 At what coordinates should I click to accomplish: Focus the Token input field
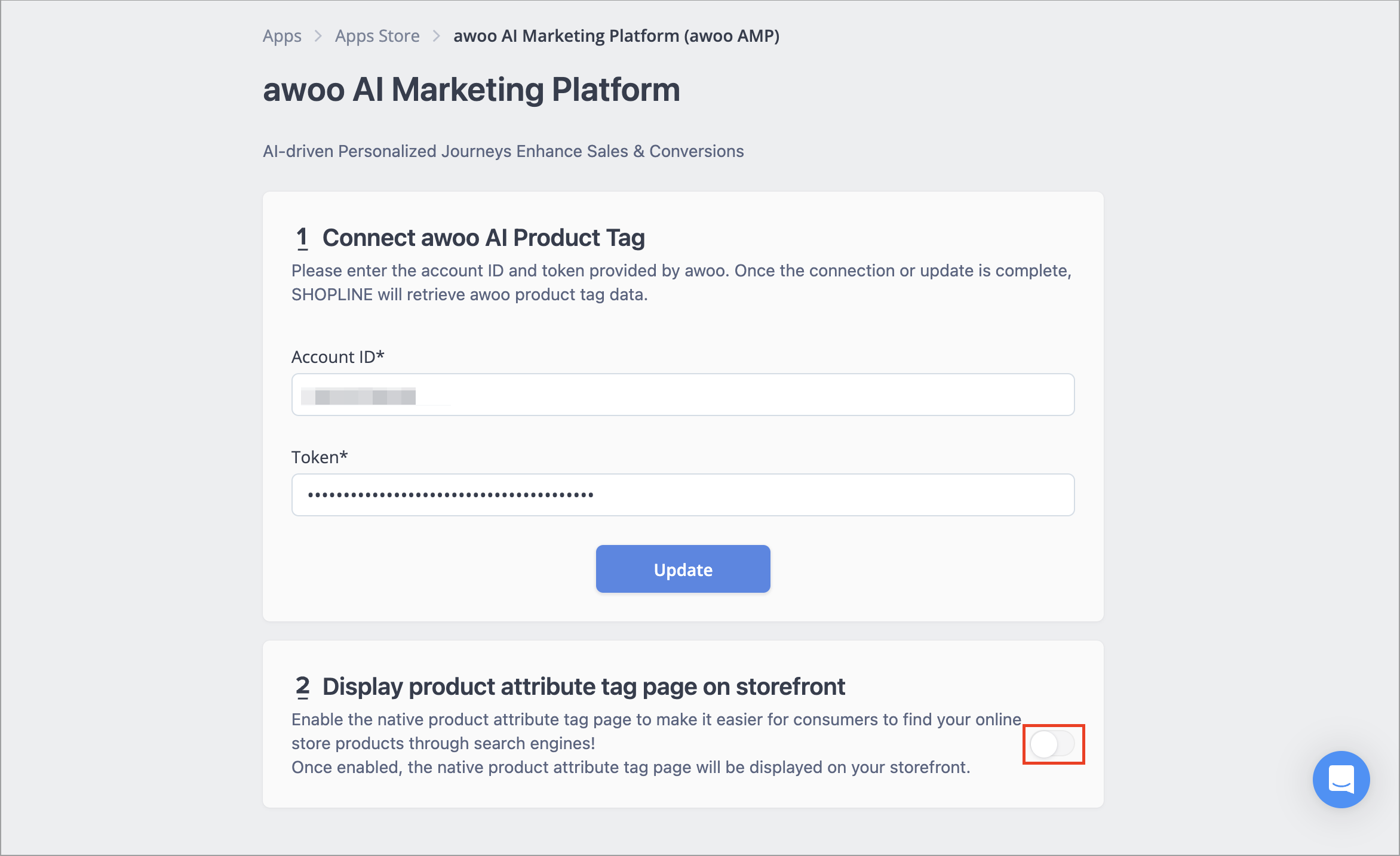[683, 495]
